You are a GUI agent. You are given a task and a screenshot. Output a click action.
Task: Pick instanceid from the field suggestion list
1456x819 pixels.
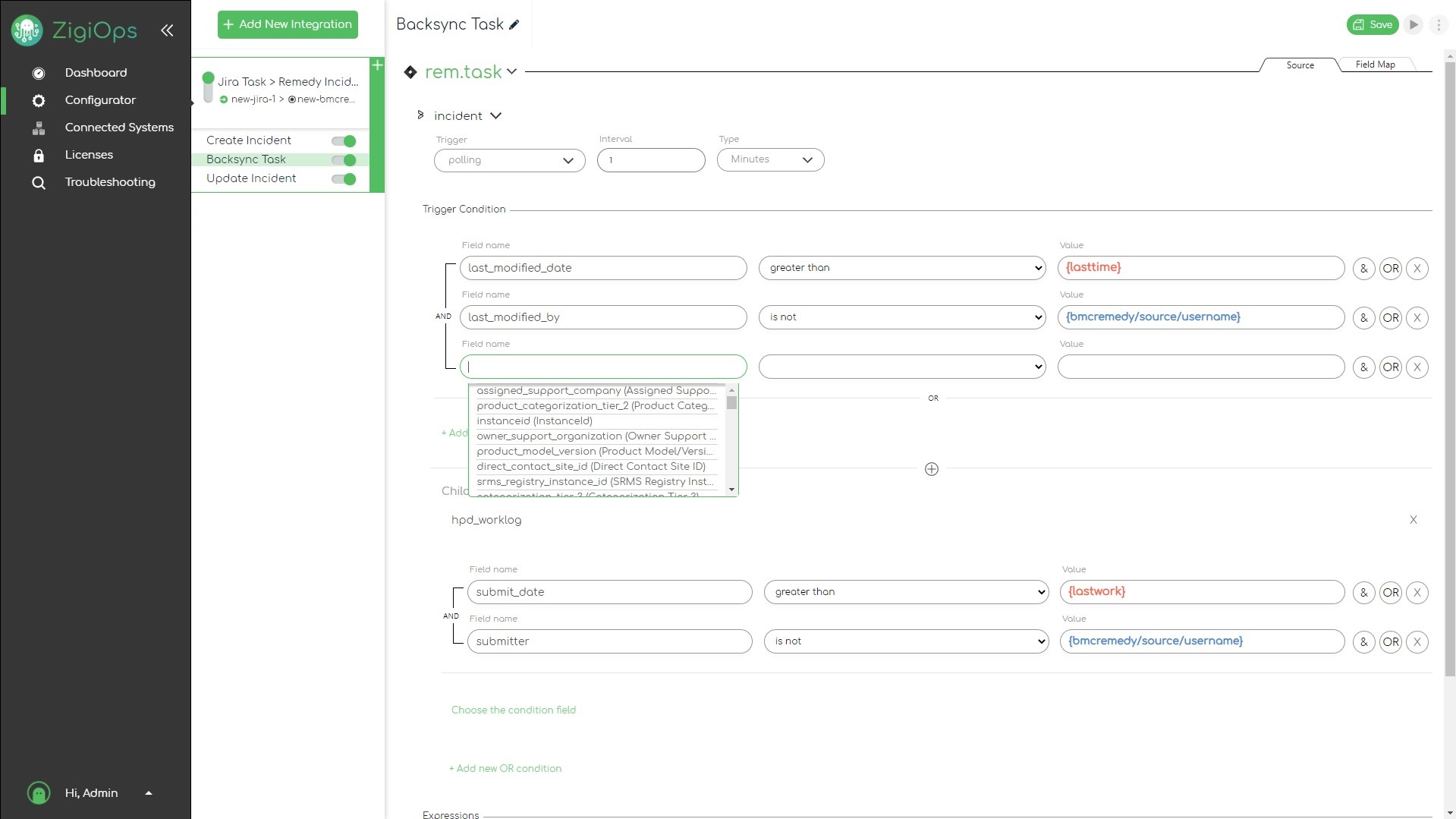[x=534, y=421]
